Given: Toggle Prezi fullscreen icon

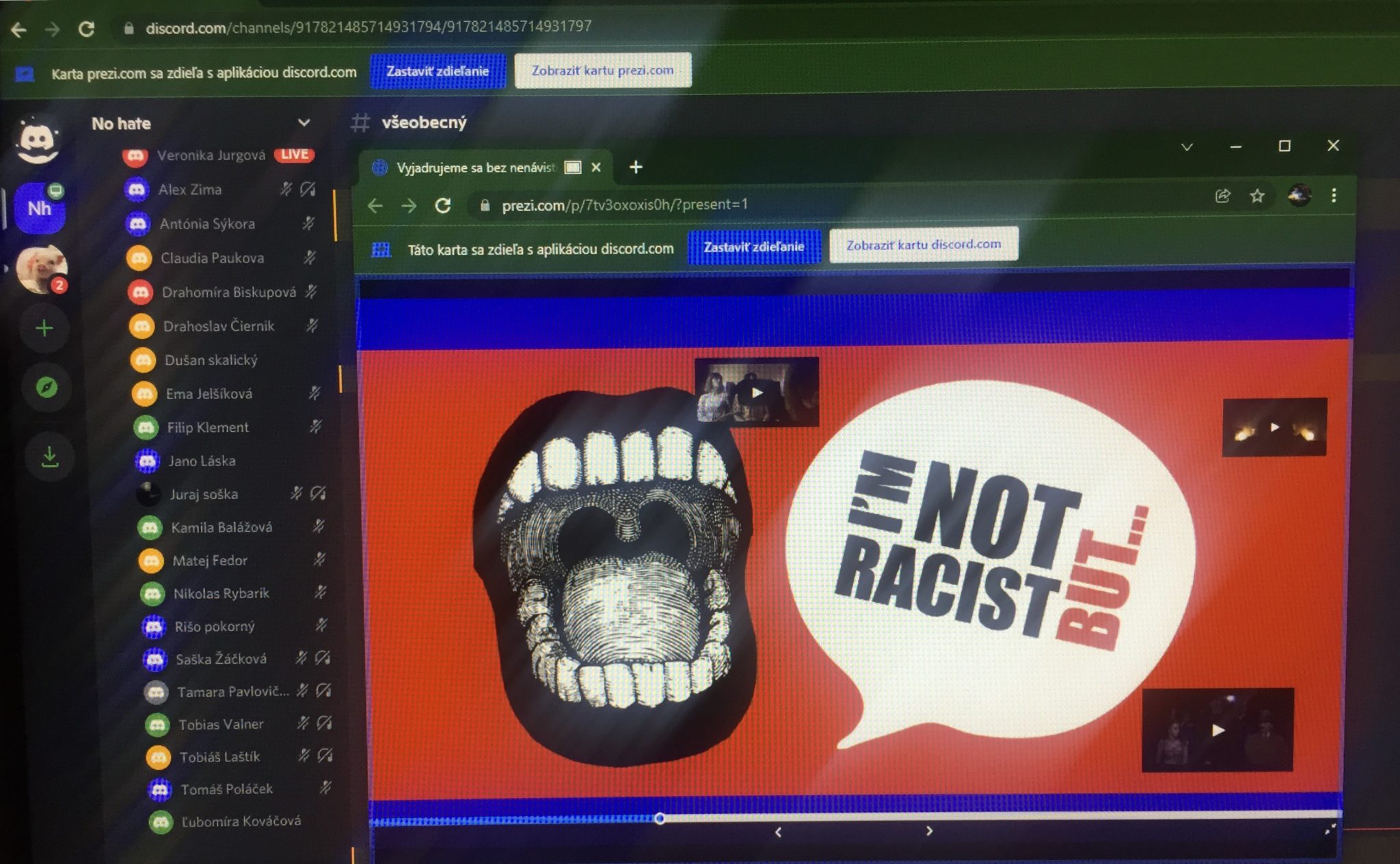Looking at the screenshot, I should 1330,829.
